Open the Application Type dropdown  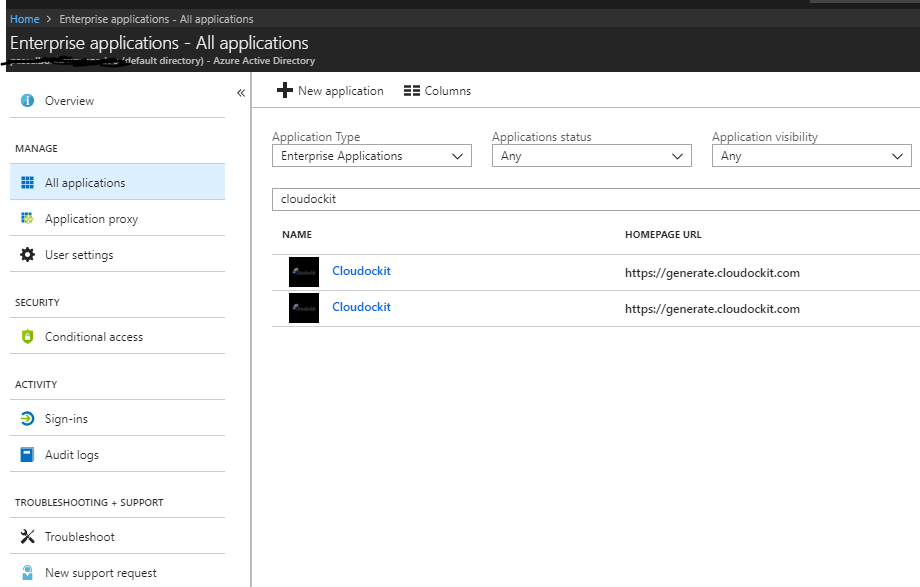[371, 156]
